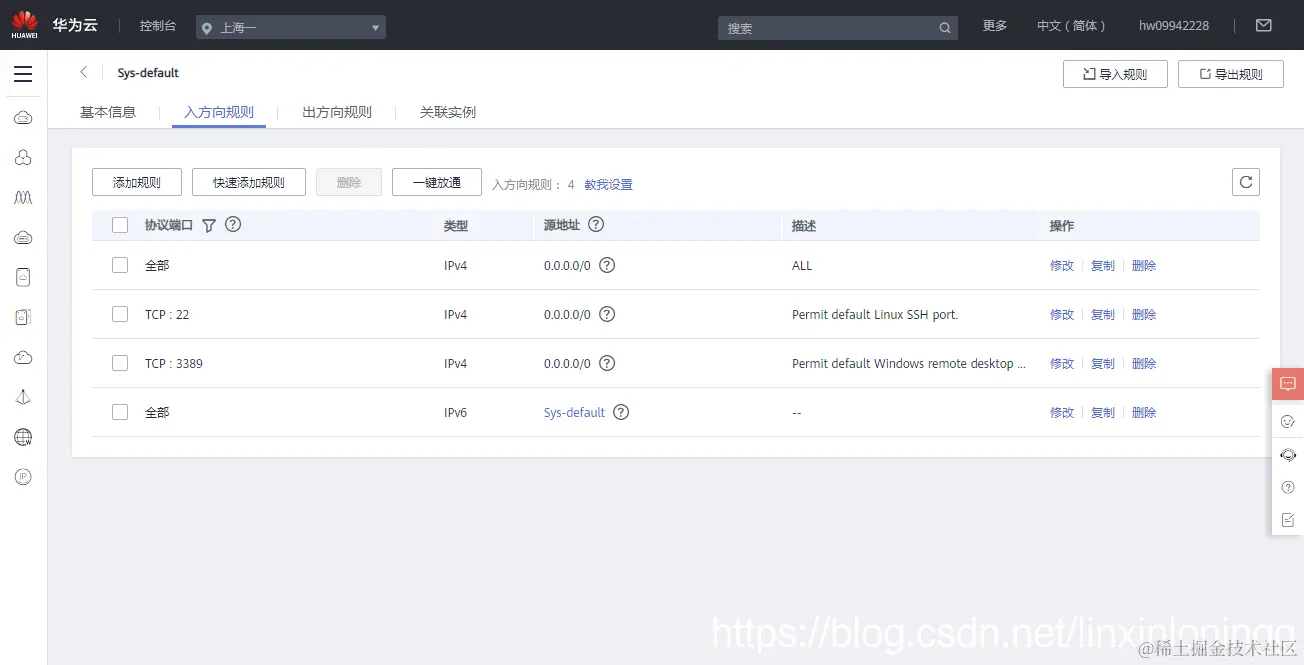Click 修改 for the TCP : 3389 rule
1304x665 pixels.
(x=1062, y=363)
